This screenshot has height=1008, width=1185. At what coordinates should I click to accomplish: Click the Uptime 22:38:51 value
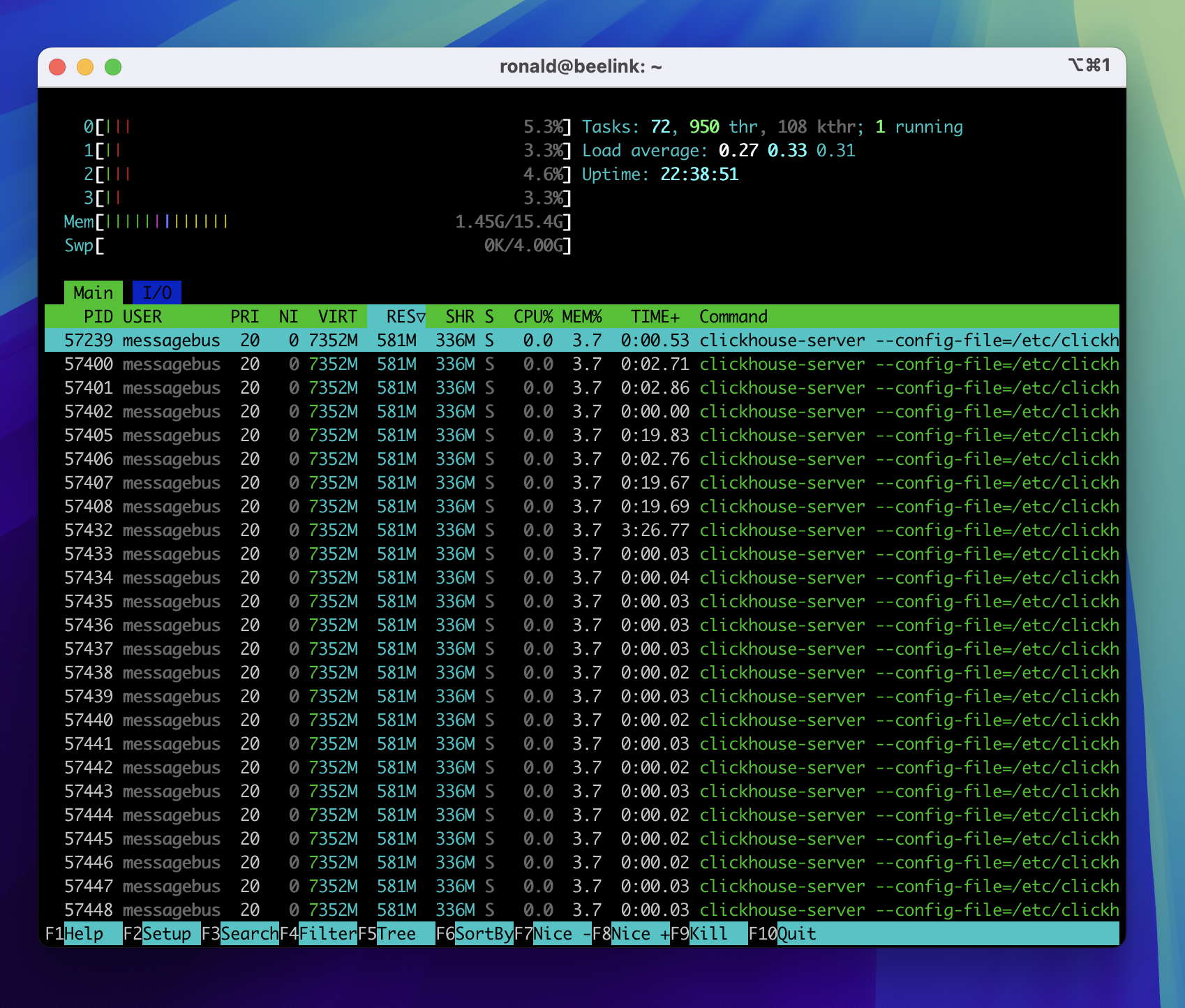click(x=699, y=174)
